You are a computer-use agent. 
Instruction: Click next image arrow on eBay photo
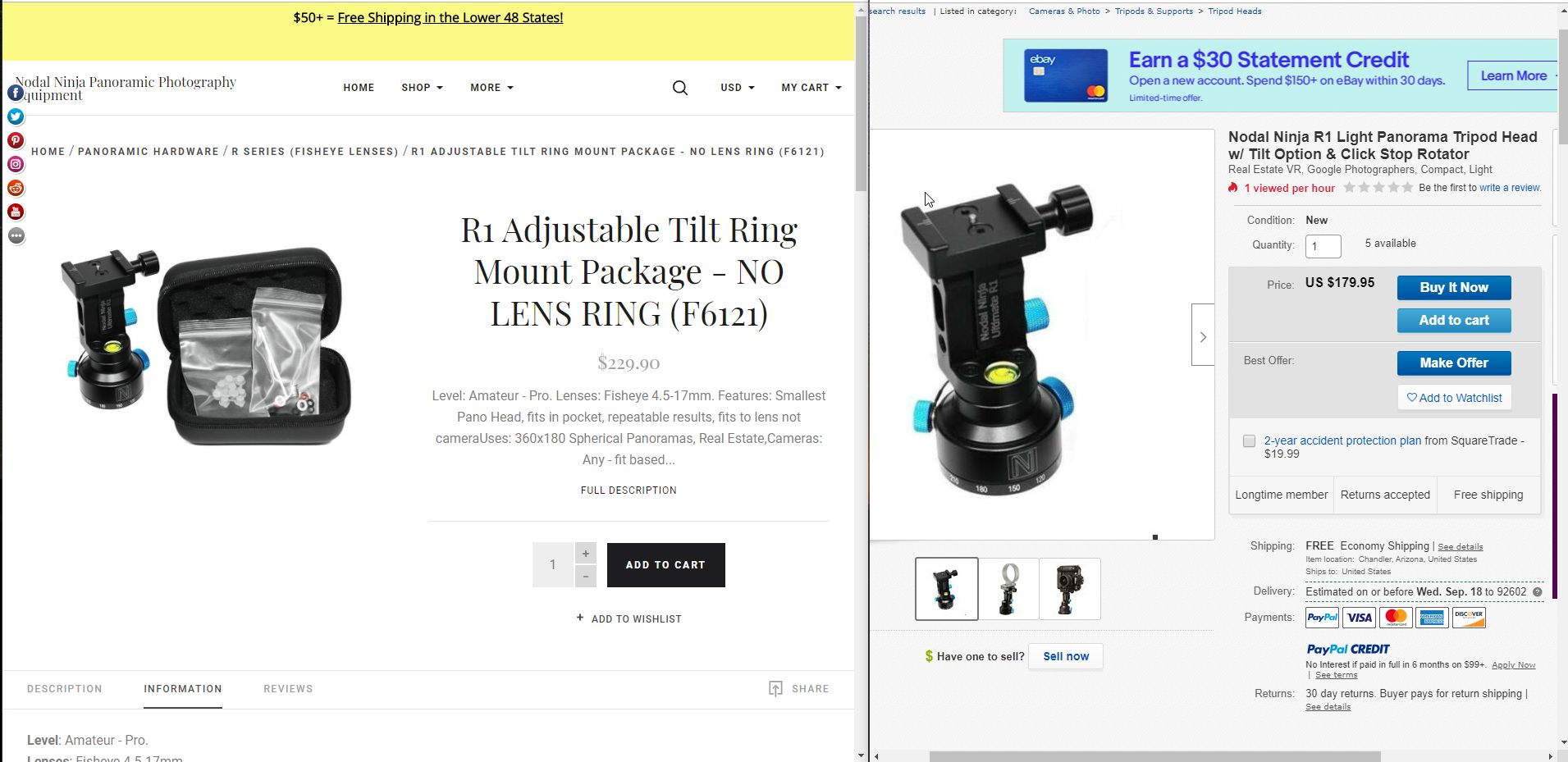(x=1203, y=336)
